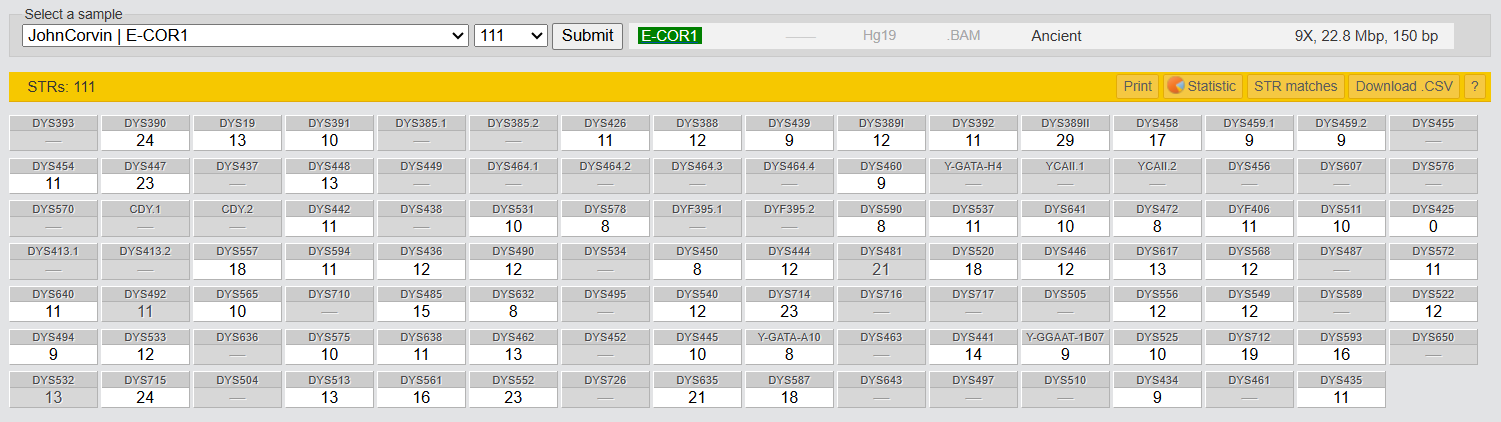
Task: Click the CDY.1 marker cell
Action: click(145, 219)
